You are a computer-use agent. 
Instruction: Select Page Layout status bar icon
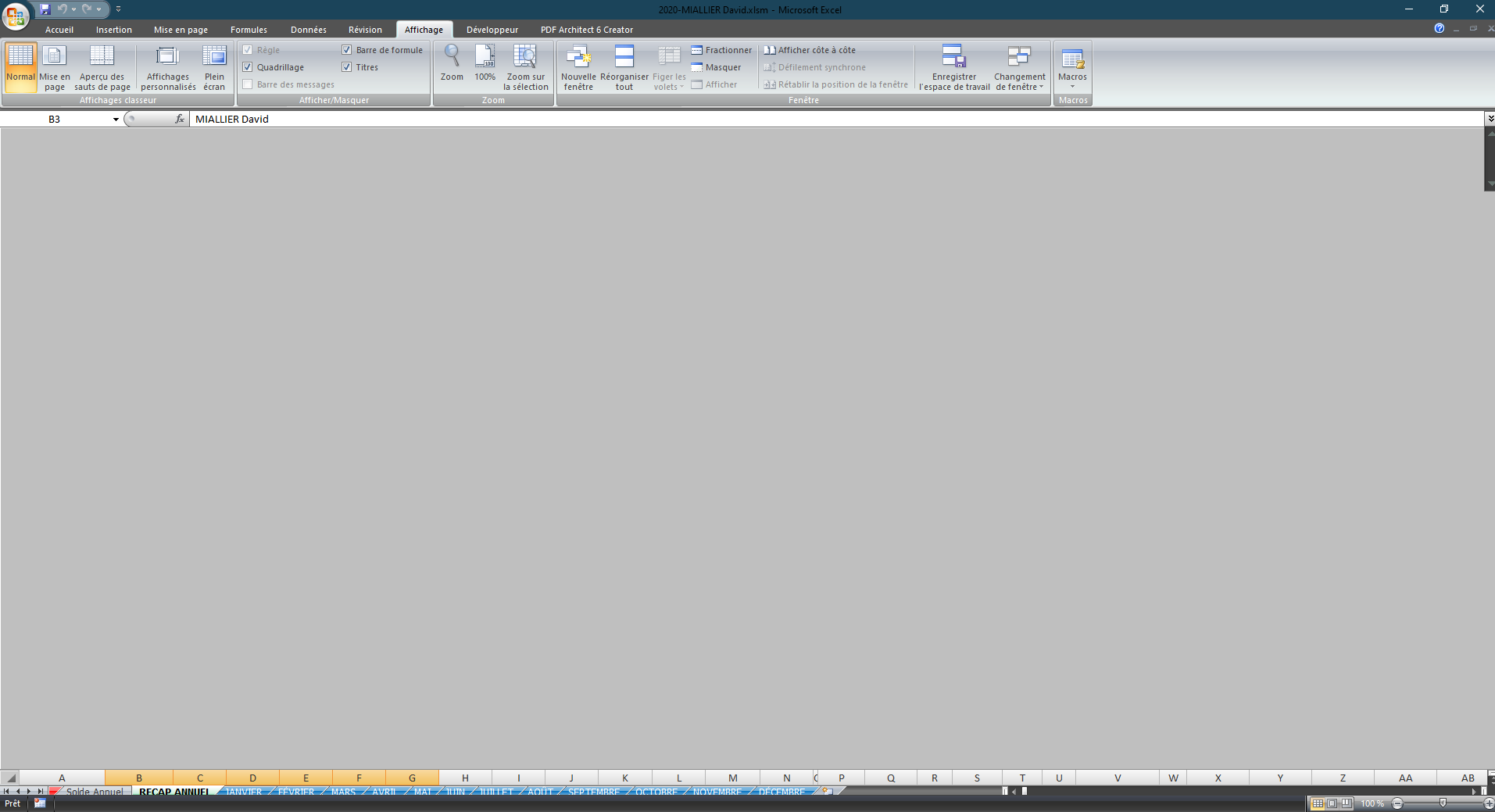[x=1332, y=803]
